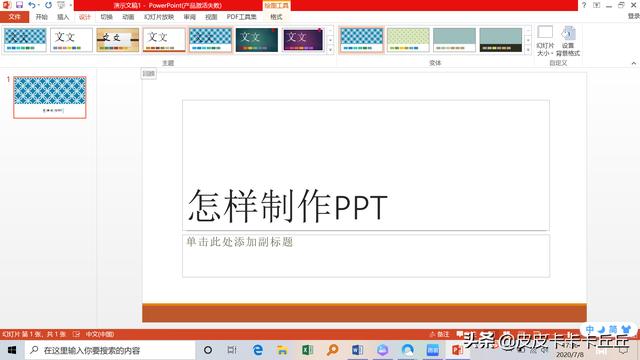This screenshot has width=640, height=360.
Task: Apply the white theme with orange bottom bar
Action: pos(164,40)
